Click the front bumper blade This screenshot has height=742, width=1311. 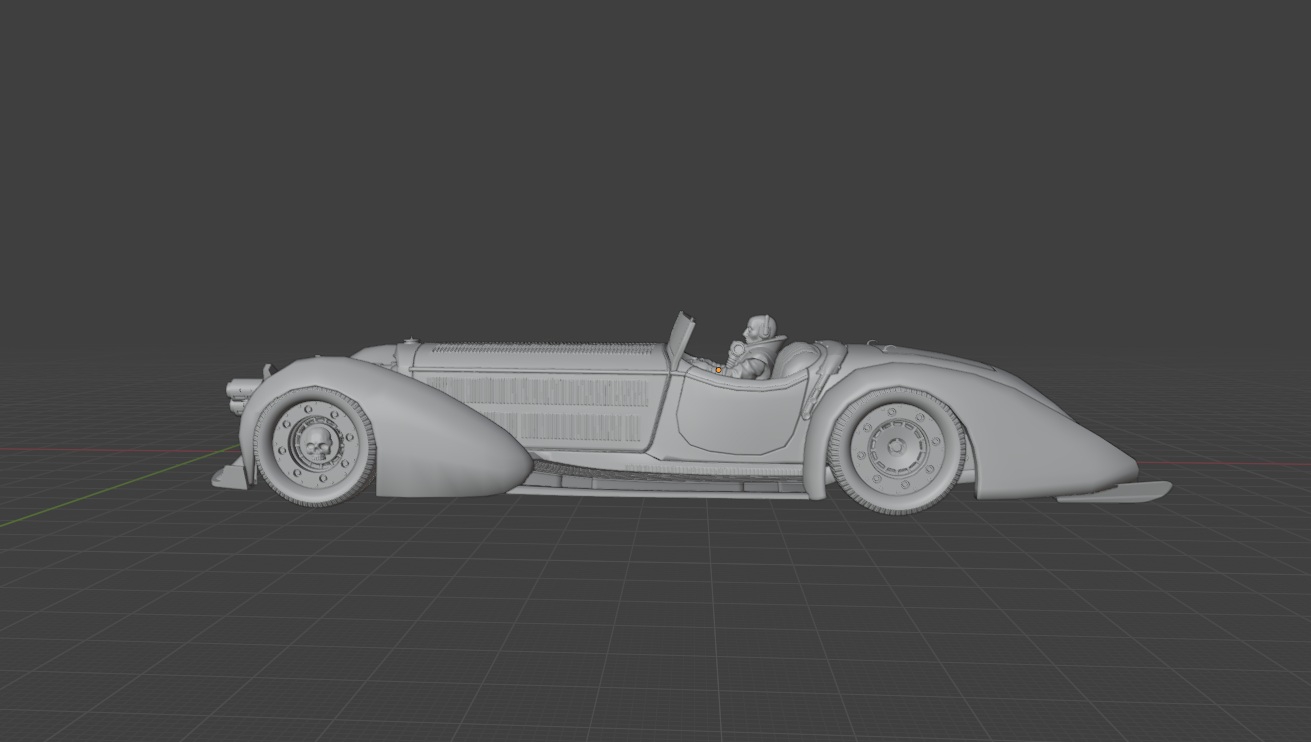point(225,478)
